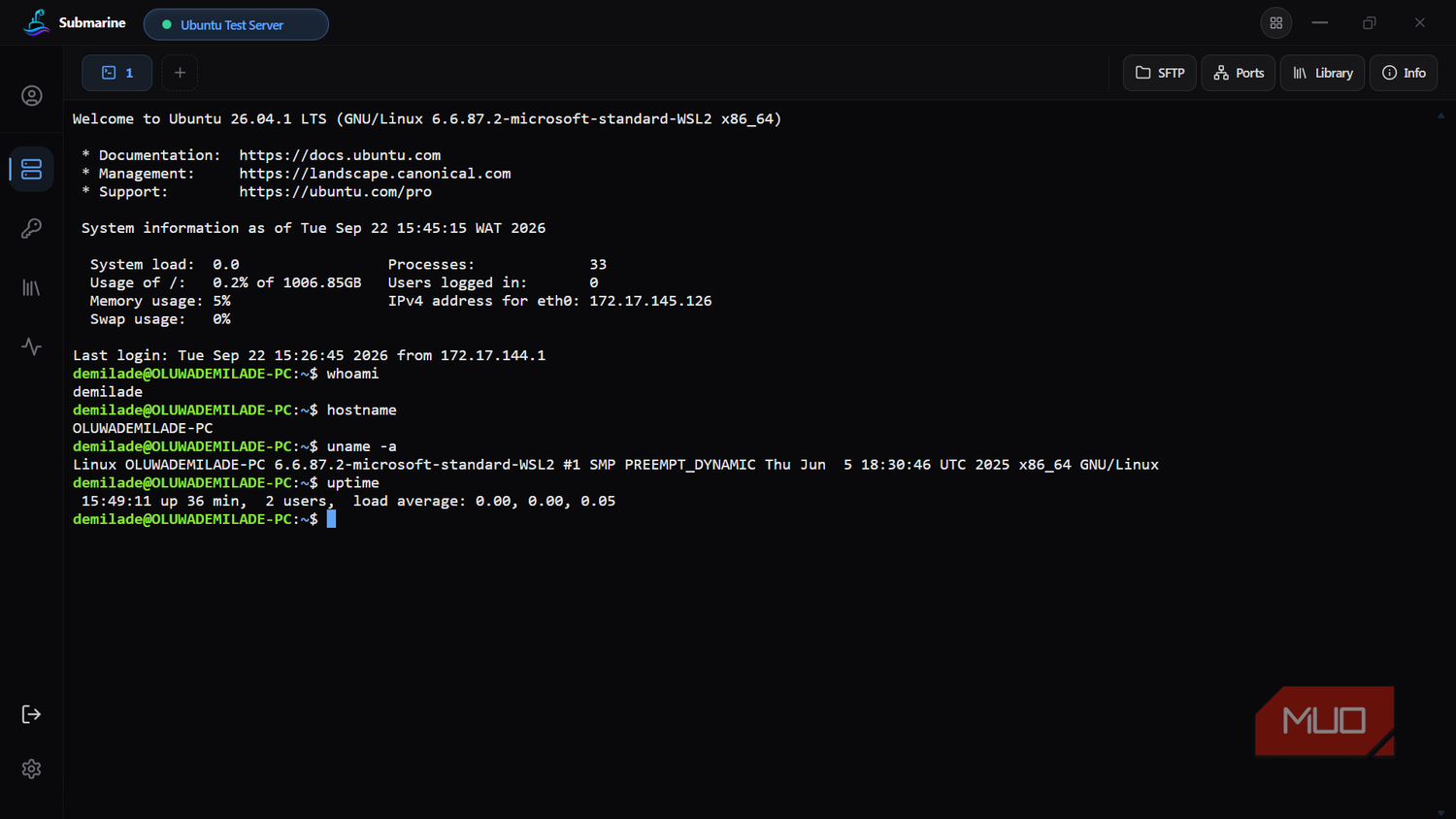Click the 'uptime' command text
The width and height of the screenshot is (1456, 819).
352,482
